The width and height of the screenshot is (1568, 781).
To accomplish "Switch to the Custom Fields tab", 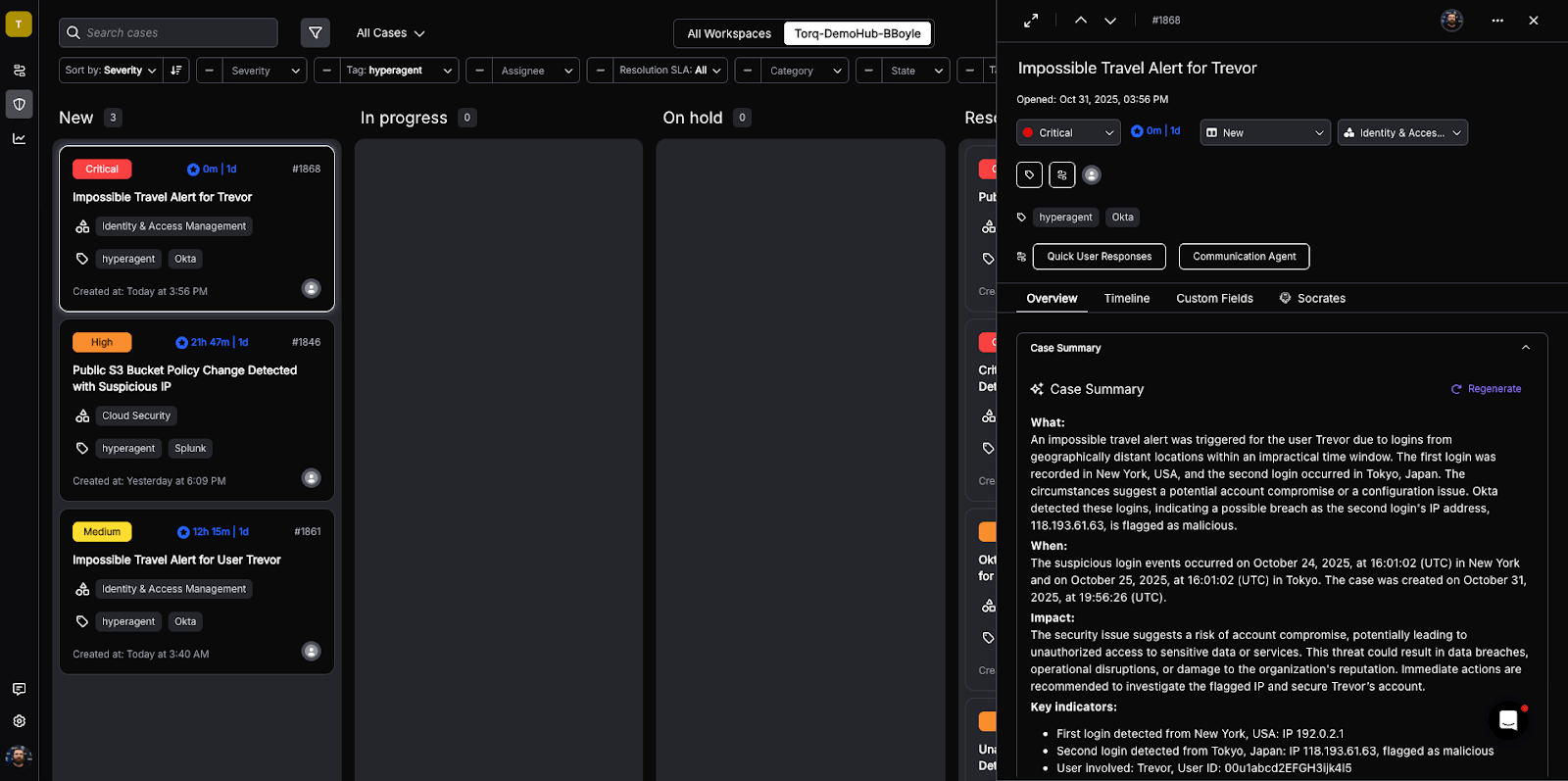I will (1214, 299).
